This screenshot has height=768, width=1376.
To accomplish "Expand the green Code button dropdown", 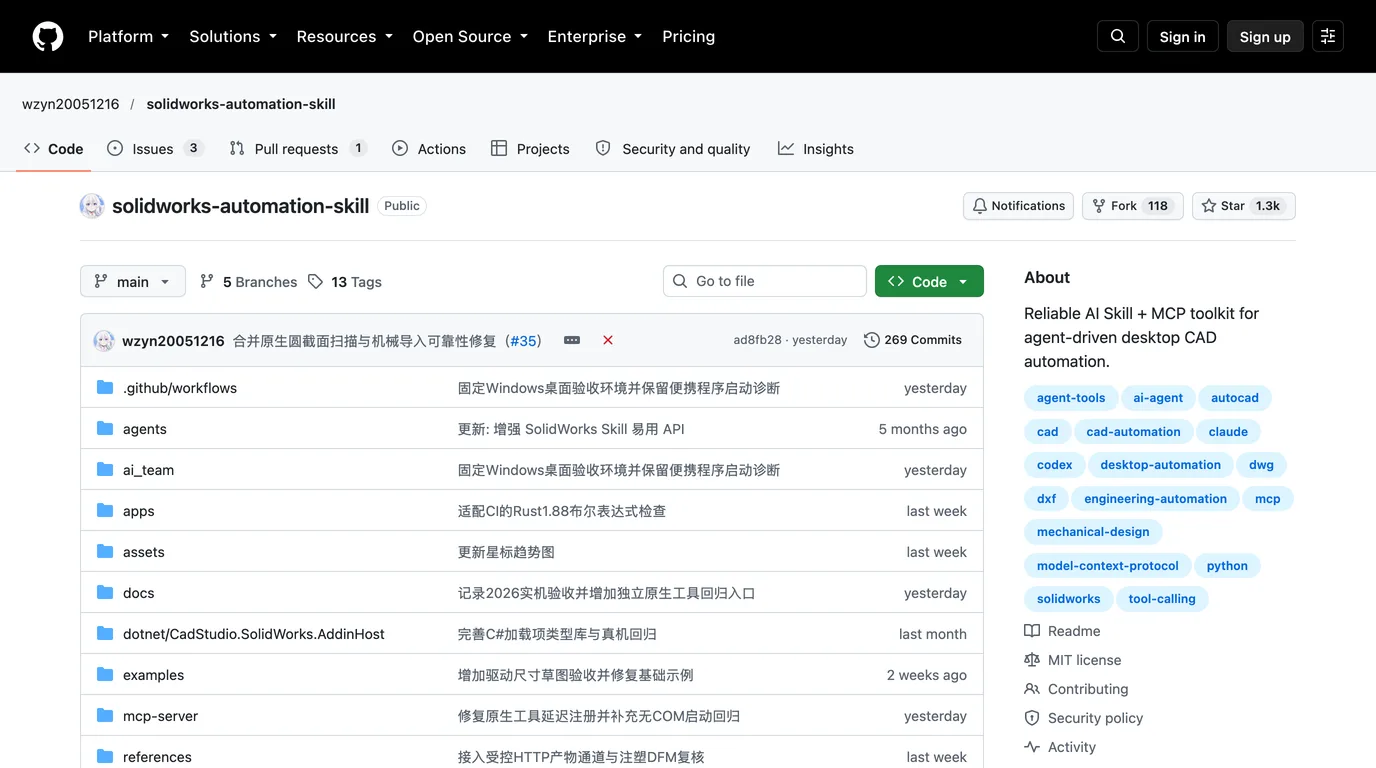I will 929,282.
